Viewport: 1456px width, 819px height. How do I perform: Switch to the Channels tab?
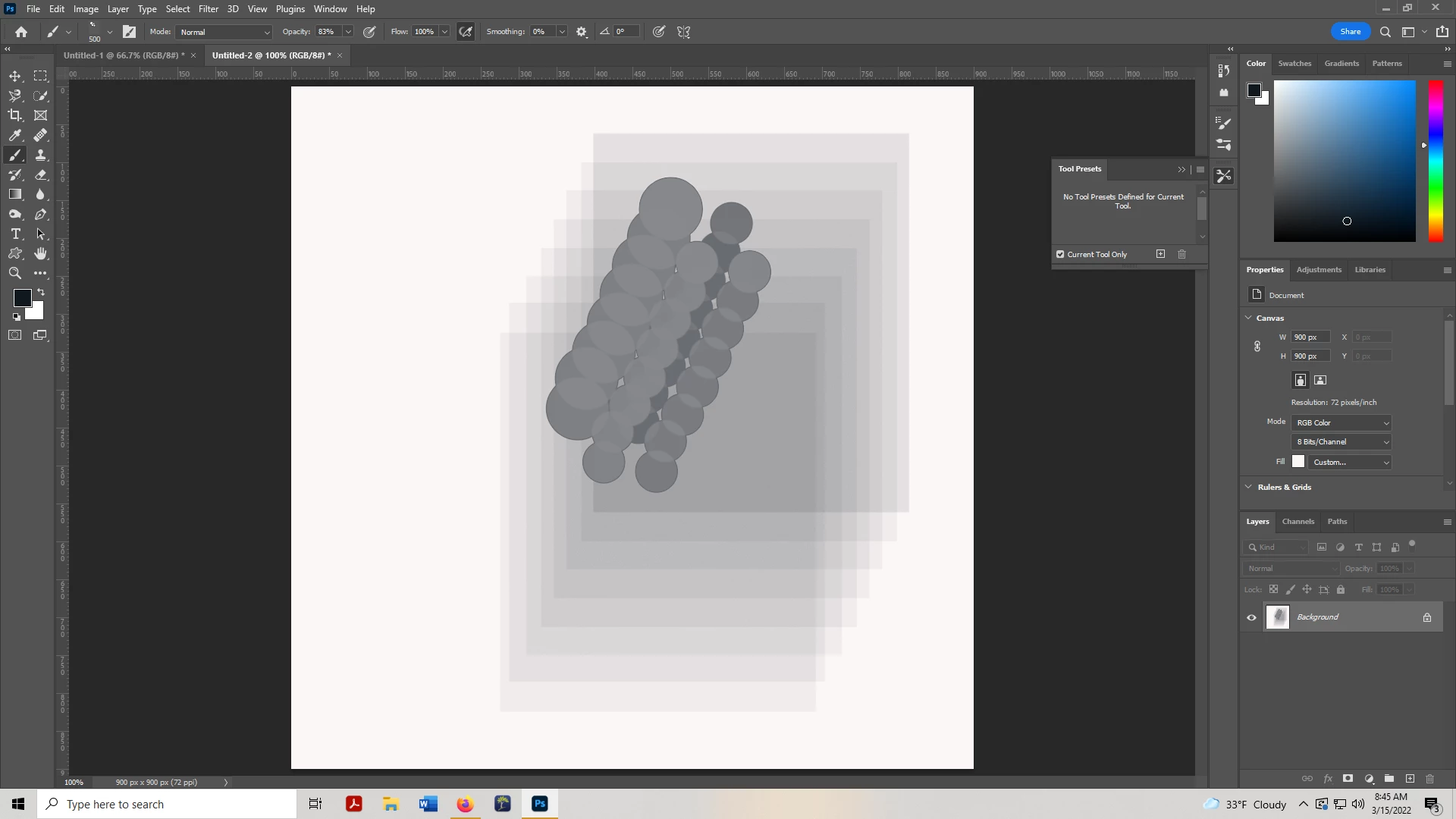1298,521
